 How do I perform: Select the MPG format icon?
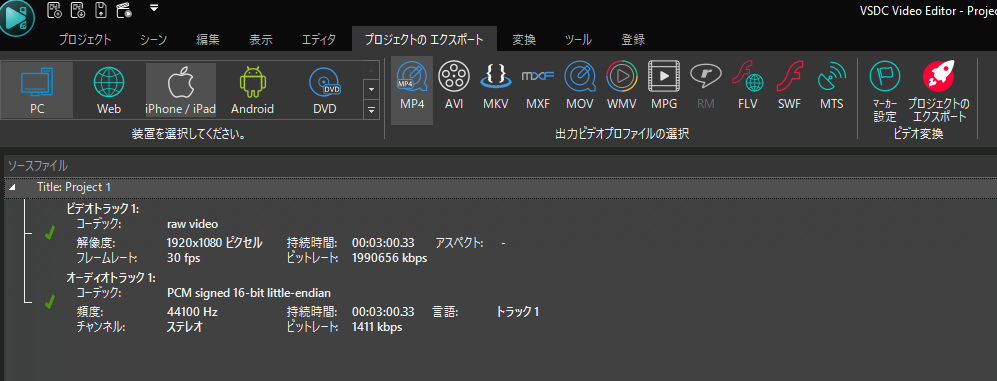tap(664, 90)
